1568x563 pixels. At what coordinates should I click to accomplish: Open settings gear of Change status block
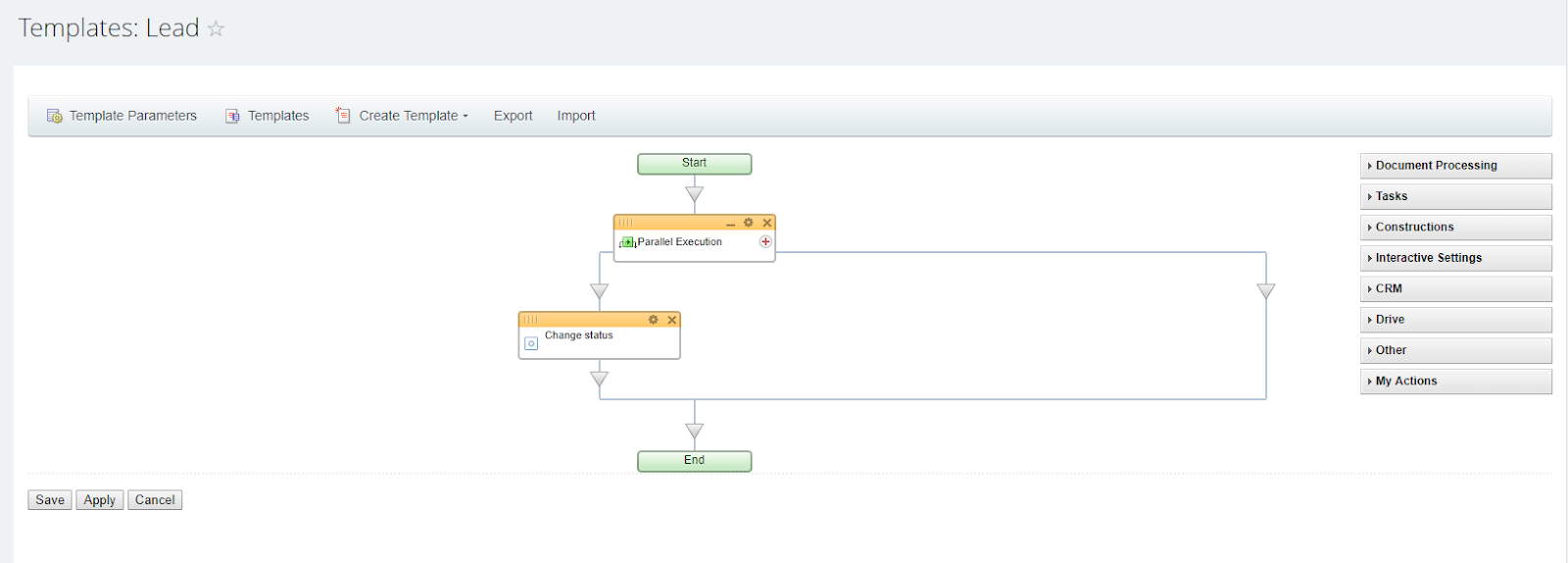point(654,320)
